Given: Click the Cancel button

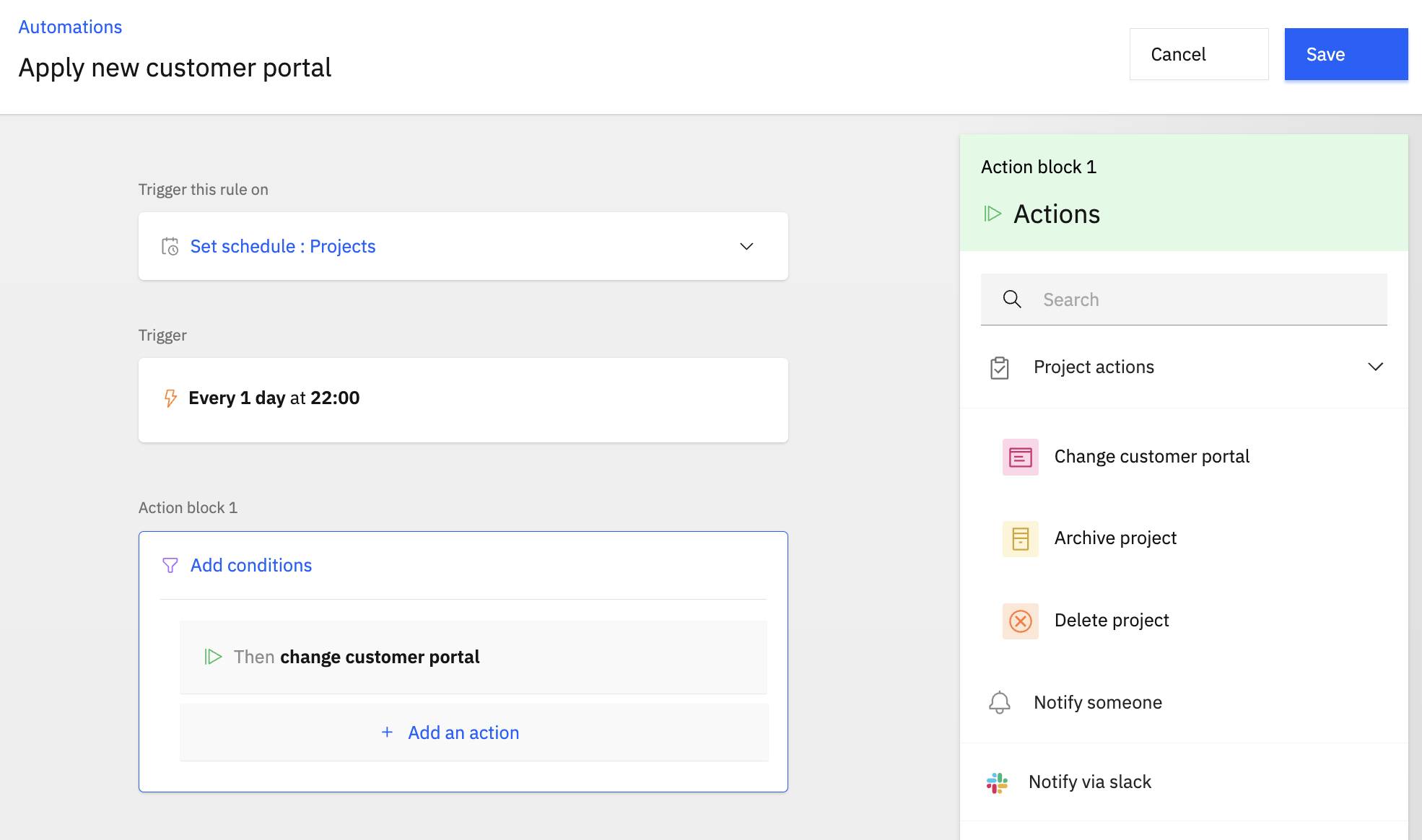Looking at the screenshot, I should pyautogui.click(x=1198, y=54).
